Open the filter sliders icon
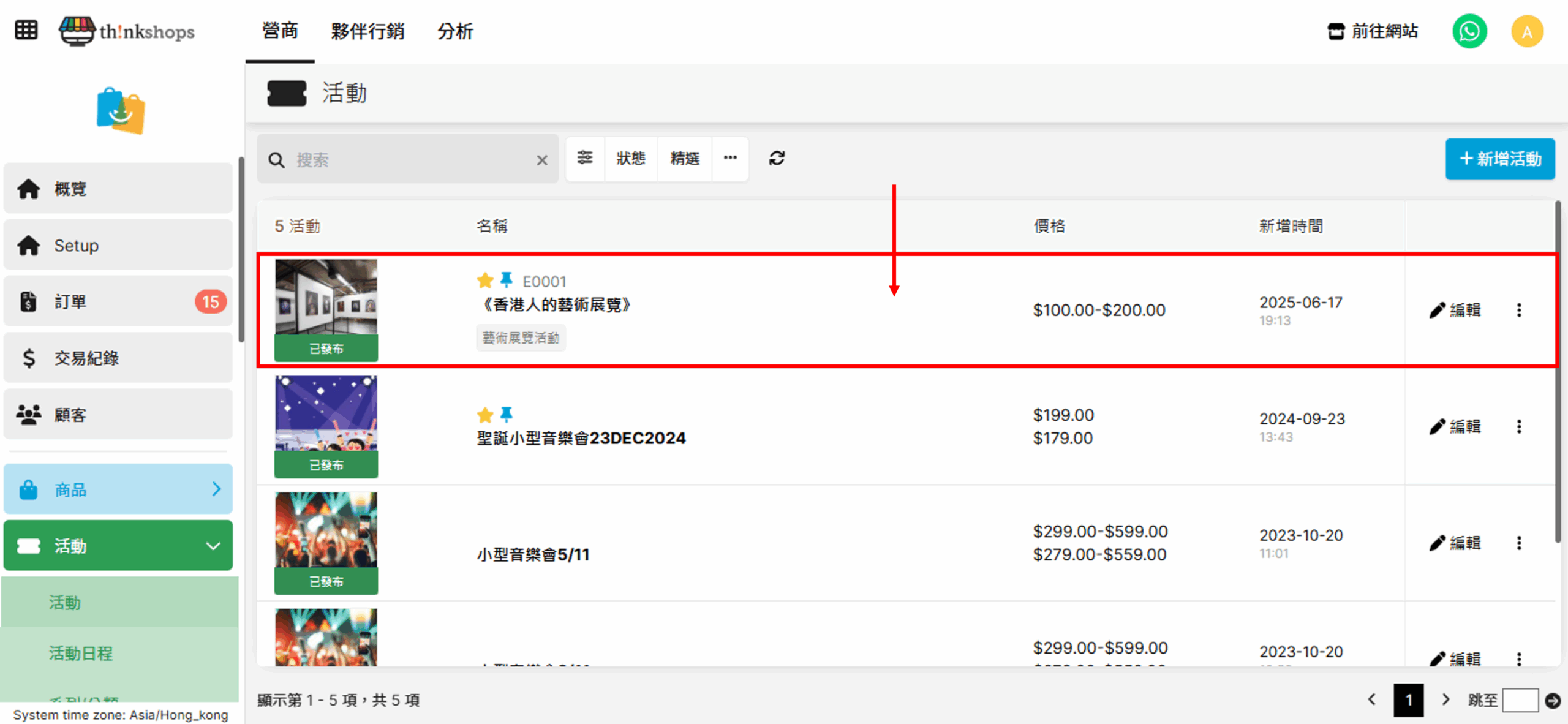1568x724 pixels. [585, 159]
